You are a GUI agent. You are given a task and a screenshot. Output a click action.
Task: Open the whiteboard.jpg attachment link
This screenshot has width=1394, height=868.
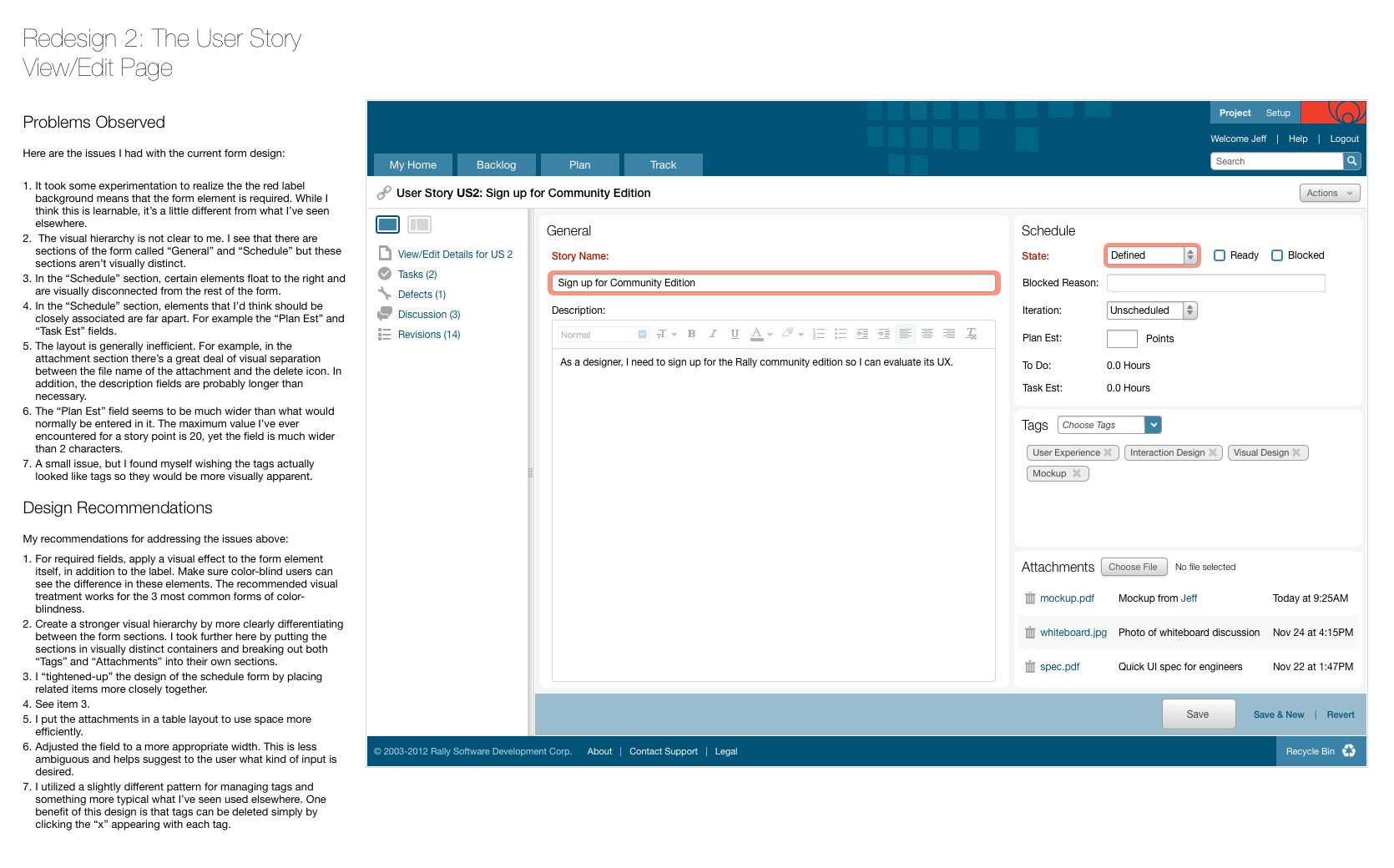click(x=1073, y=633)
